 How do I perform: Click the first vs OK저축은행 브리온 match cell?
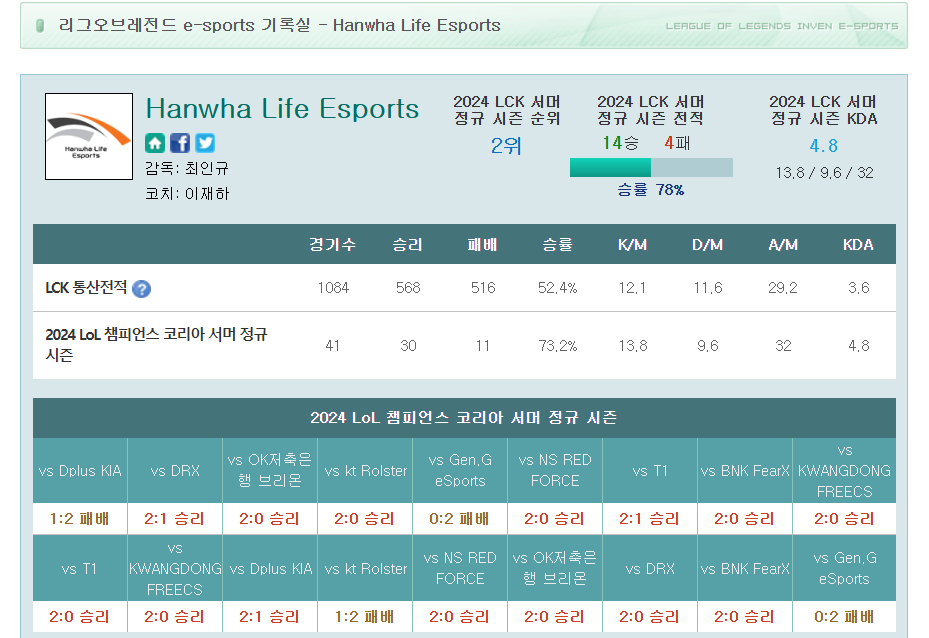coord(270,470)
